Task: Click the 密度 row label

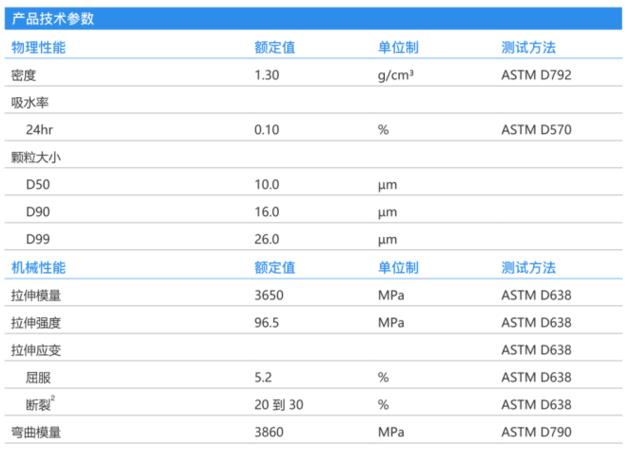Action: pyautogui.click(x=23, y=76)
